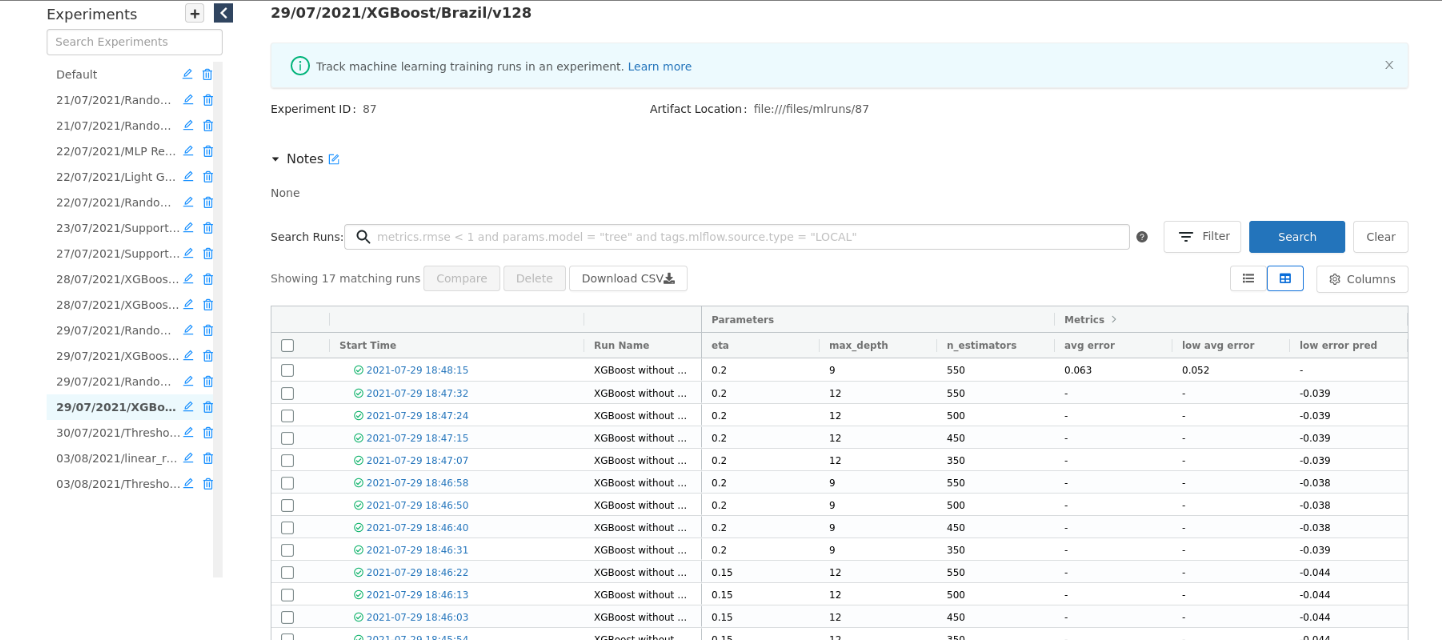
Task: Select the 30/07/2021/Thresho... experiment
Action: [x=118, y=433]
